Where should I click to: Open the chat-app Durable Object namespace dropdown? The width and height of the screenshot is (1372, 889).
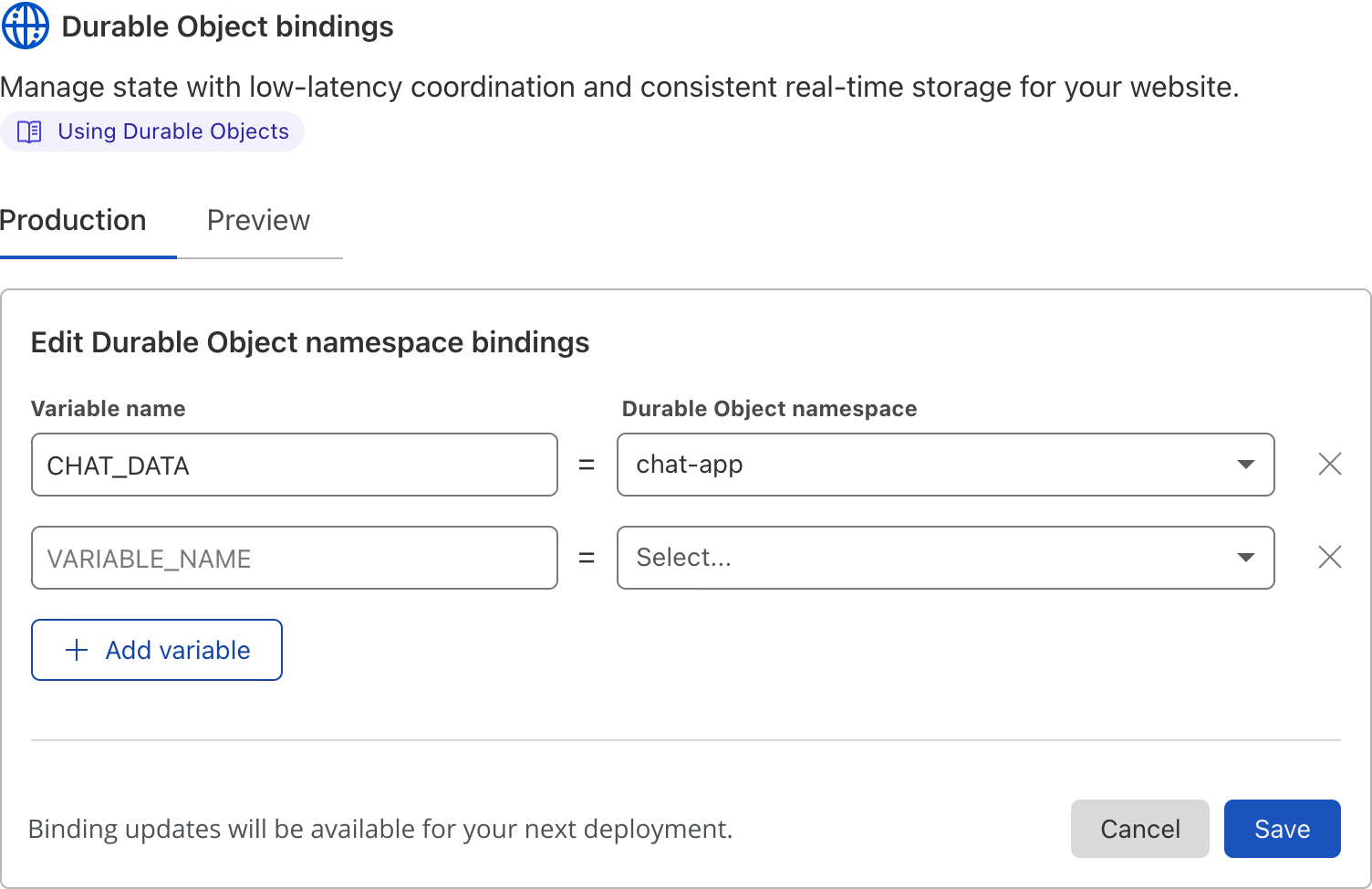coord(946,465)
